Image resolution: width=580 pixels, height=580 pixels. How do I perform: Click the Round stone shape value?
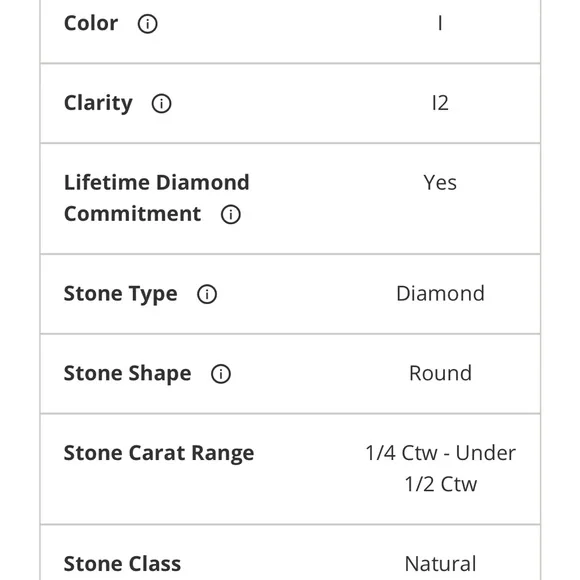click(x=440, y=373)
